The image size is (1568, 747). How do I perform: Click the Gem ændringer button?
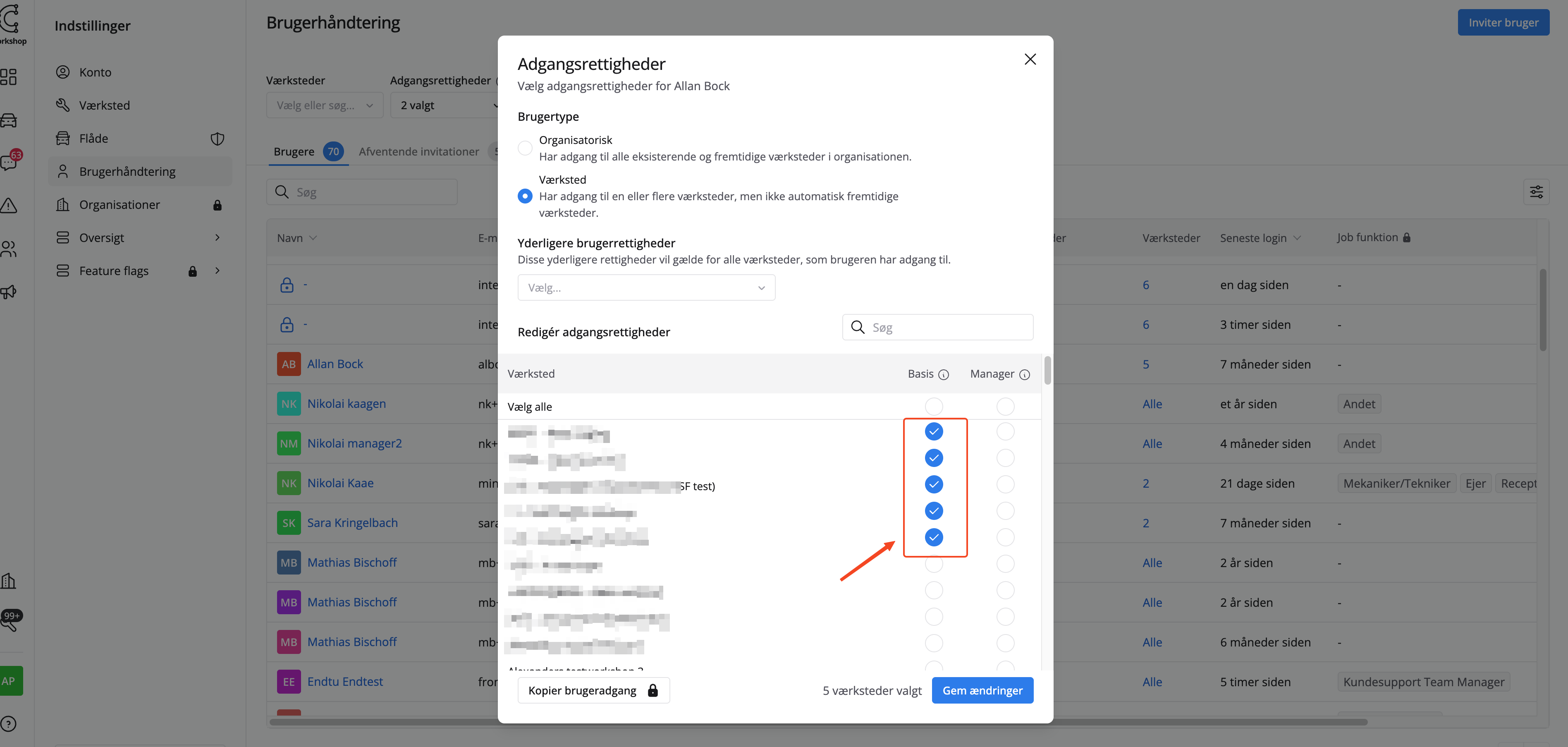(982, 690)
